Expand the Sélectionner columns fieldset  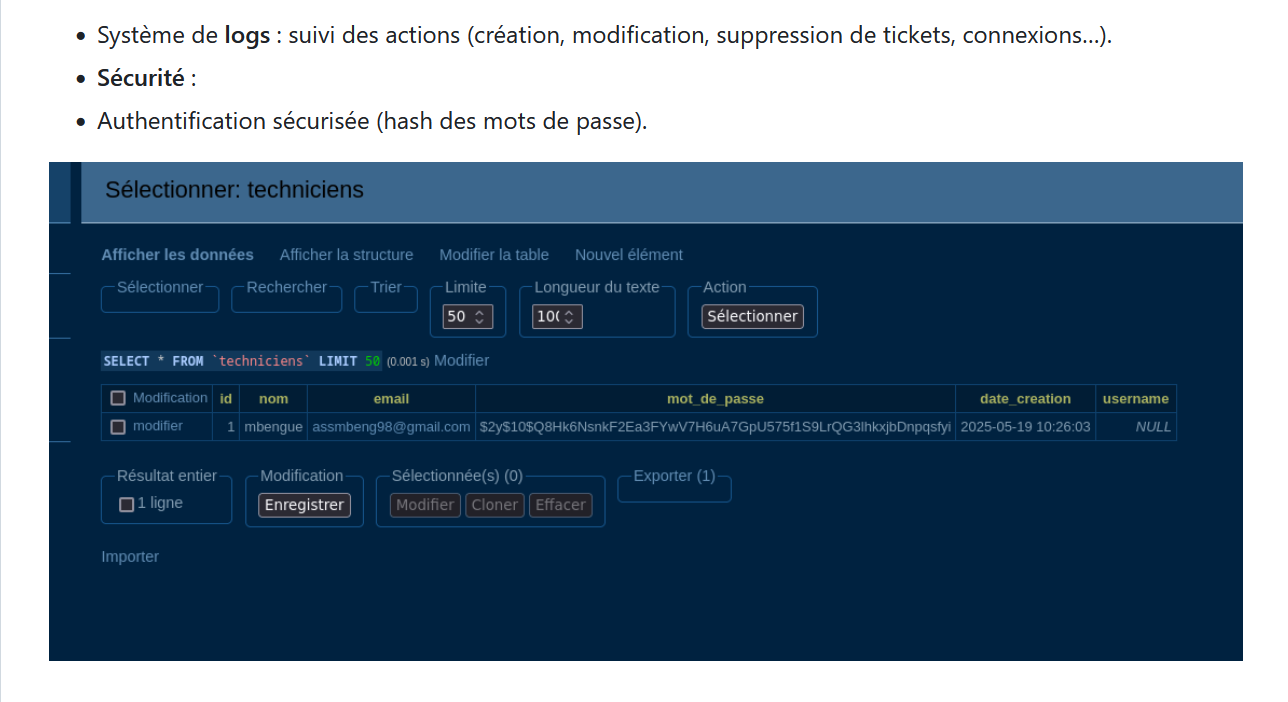(x=160, y=288)
